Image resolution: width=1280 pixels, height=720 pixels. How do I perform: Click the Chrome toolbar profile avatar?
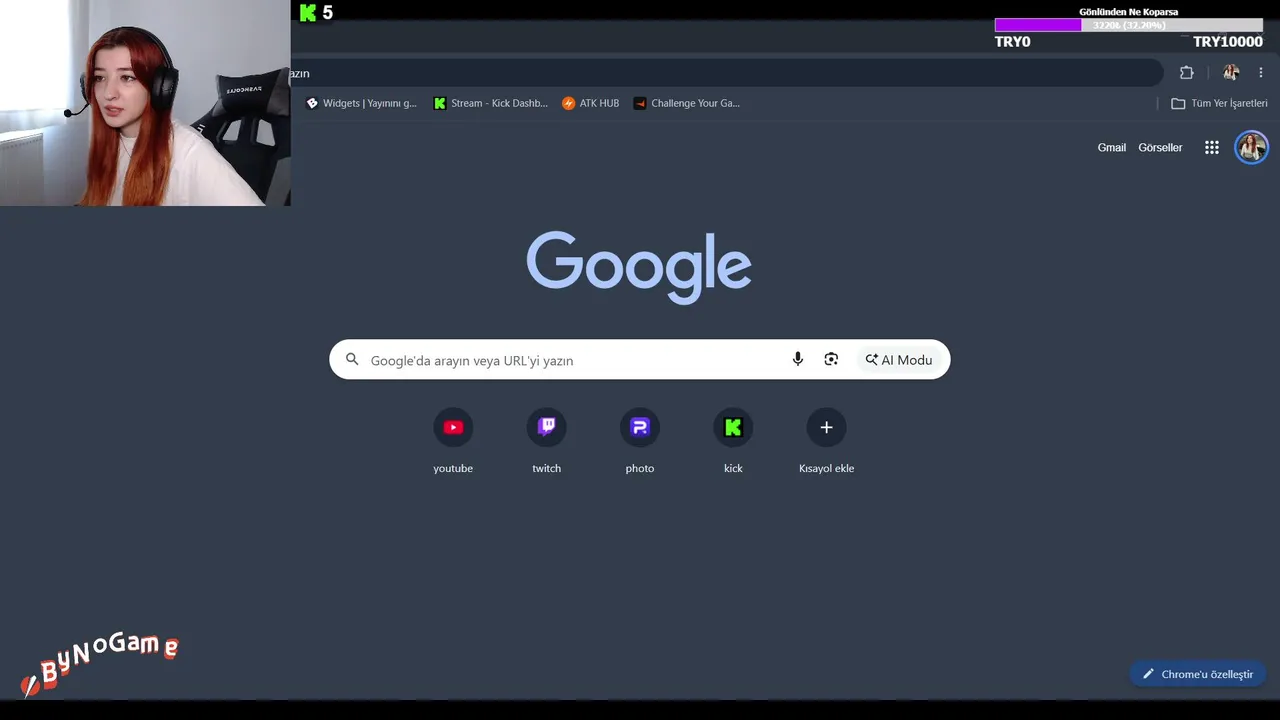point(1231,73)
